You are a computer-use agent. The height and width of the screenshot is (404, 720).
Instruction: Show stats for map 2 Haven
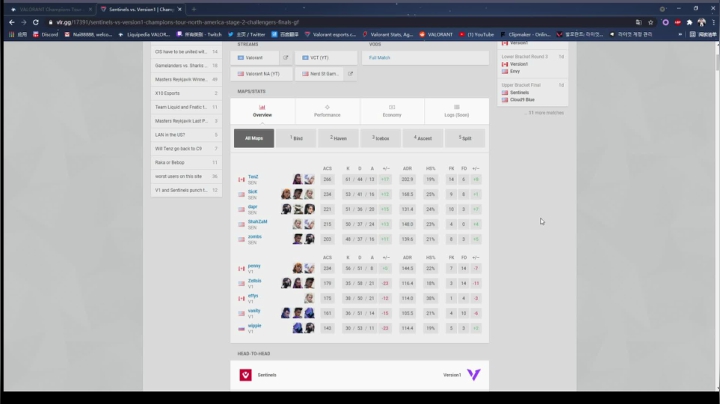[x=338, y=138]
